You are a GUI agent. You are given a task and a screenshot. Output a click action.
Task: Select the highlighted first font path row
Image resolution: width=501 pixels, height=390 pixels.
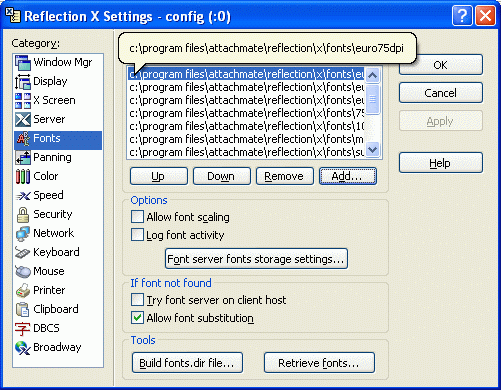coord(246,74)
